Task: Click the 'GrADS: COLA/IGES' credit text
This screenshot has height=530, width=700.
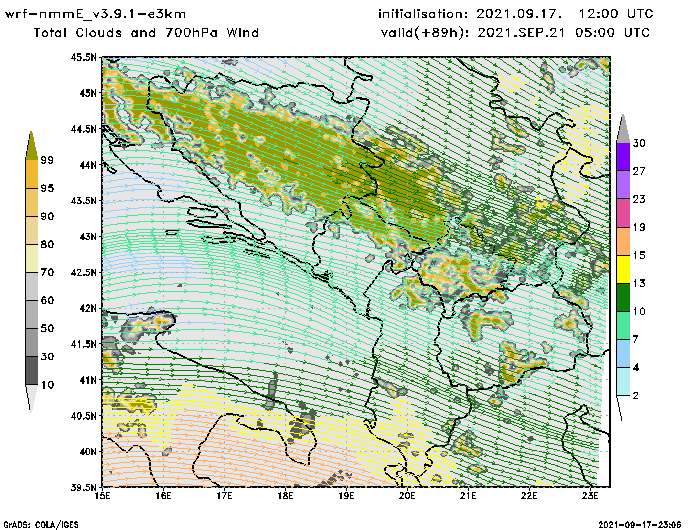Action: click(x=41, y=525)
